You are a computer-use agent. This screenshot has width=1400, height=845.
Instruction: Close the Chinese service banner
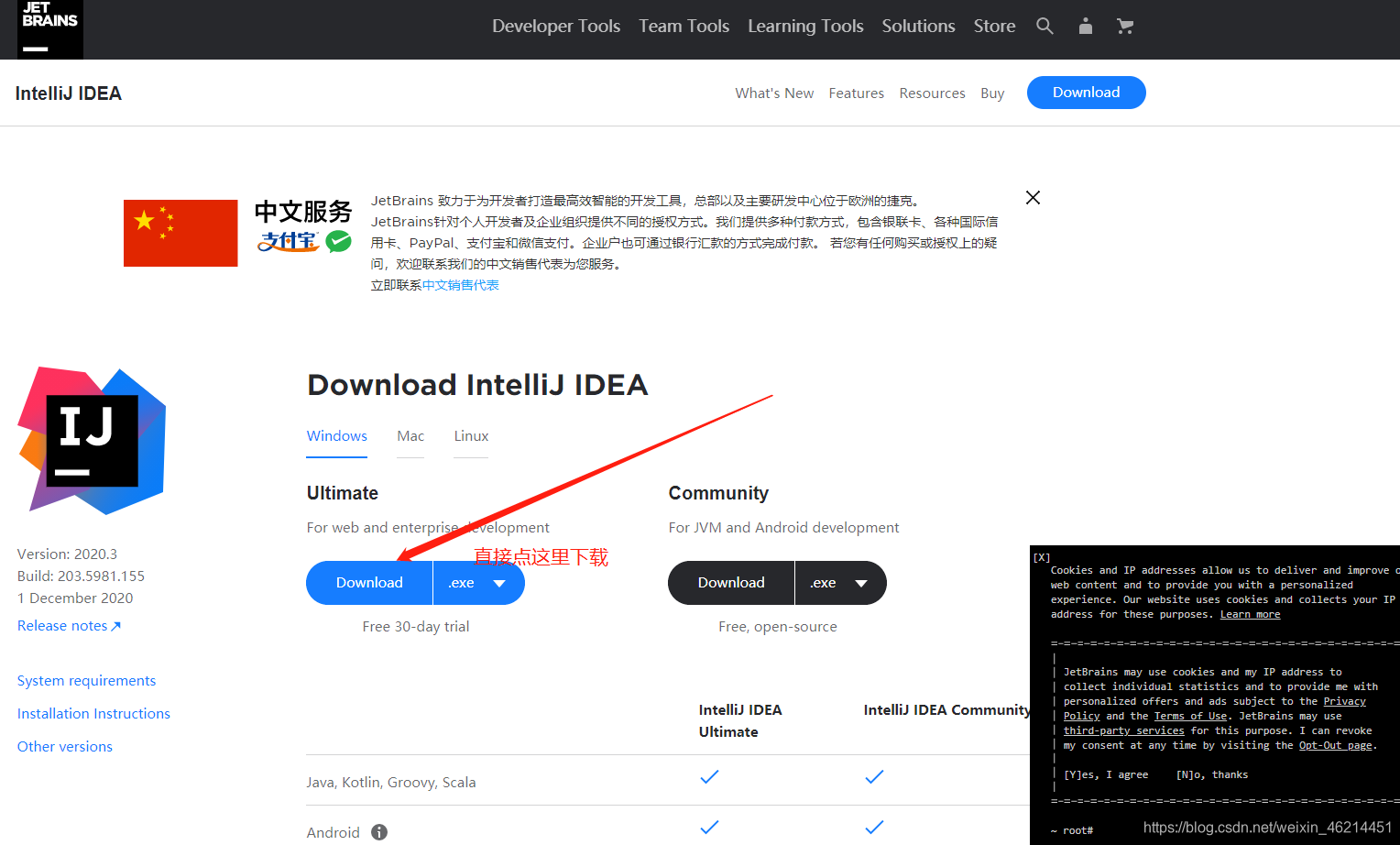(x=1033, y=198)
